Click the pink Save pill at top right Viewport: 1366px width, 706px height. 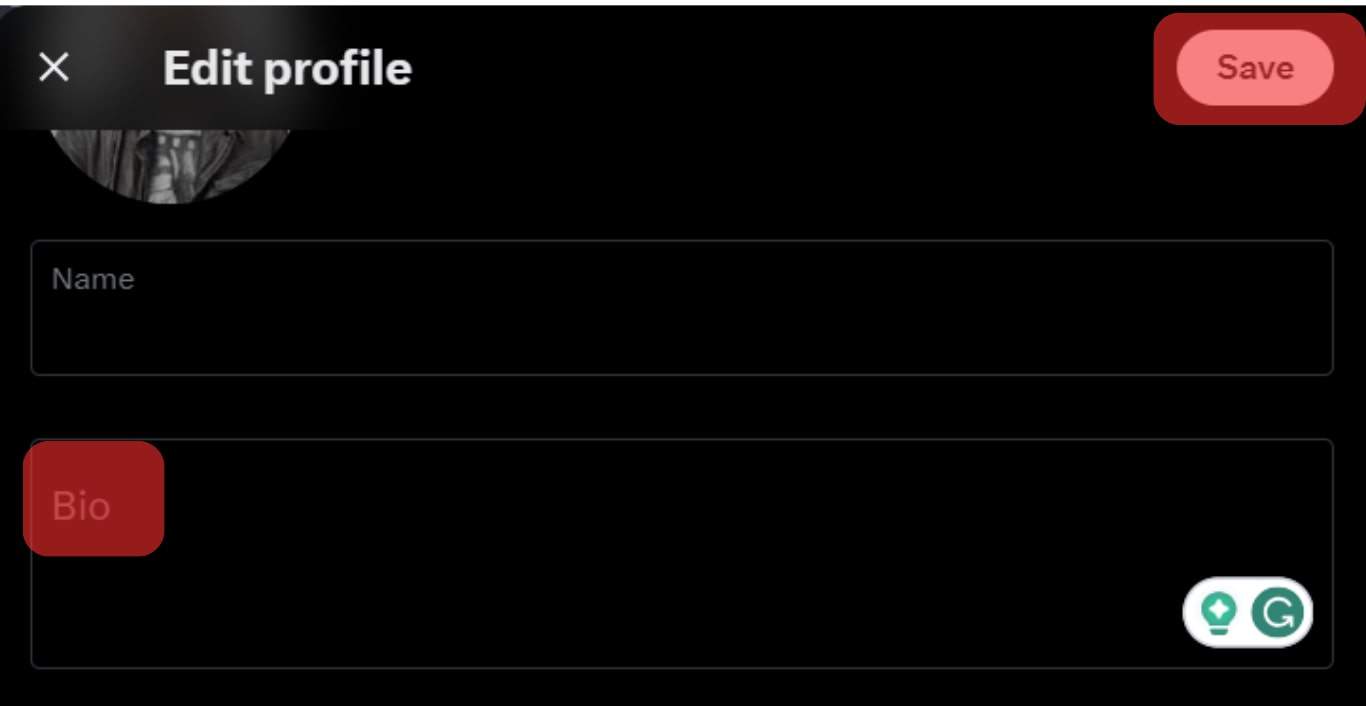click(1255, 67)
